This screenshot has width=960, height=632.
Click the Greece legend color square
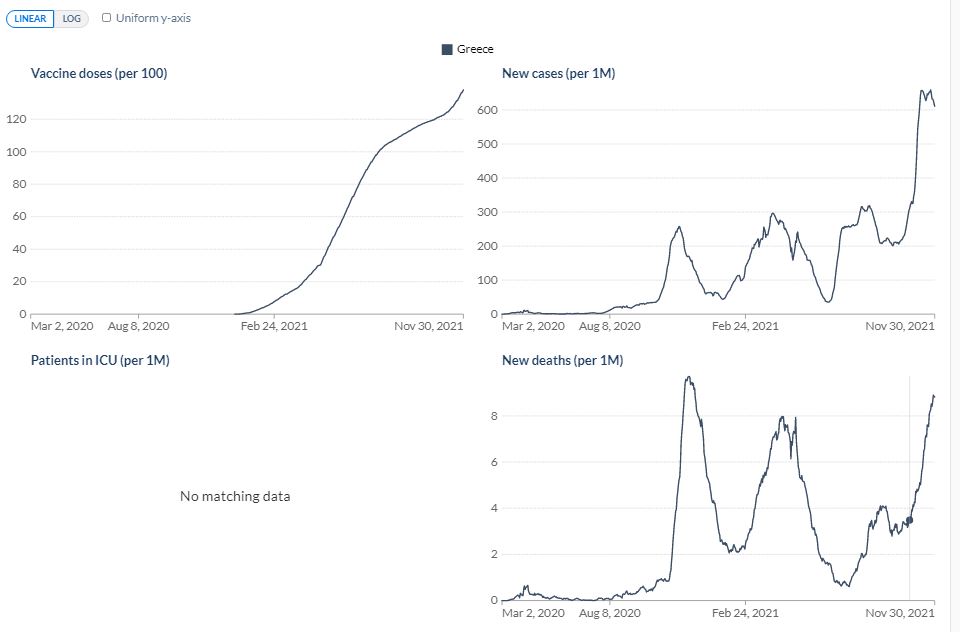point(447,49)
